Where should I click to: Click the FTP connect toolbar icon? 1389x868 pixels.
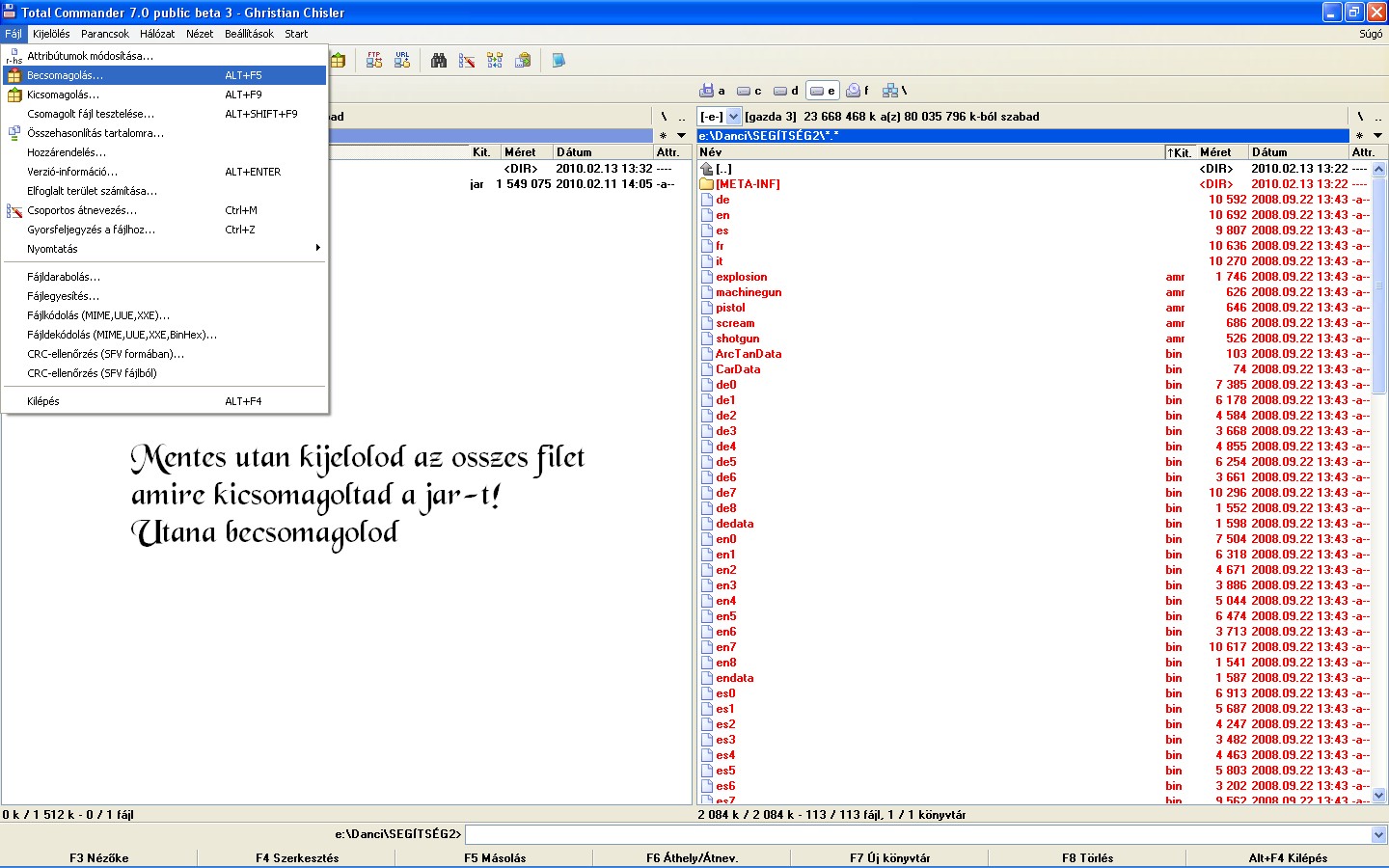click(373, 61)
